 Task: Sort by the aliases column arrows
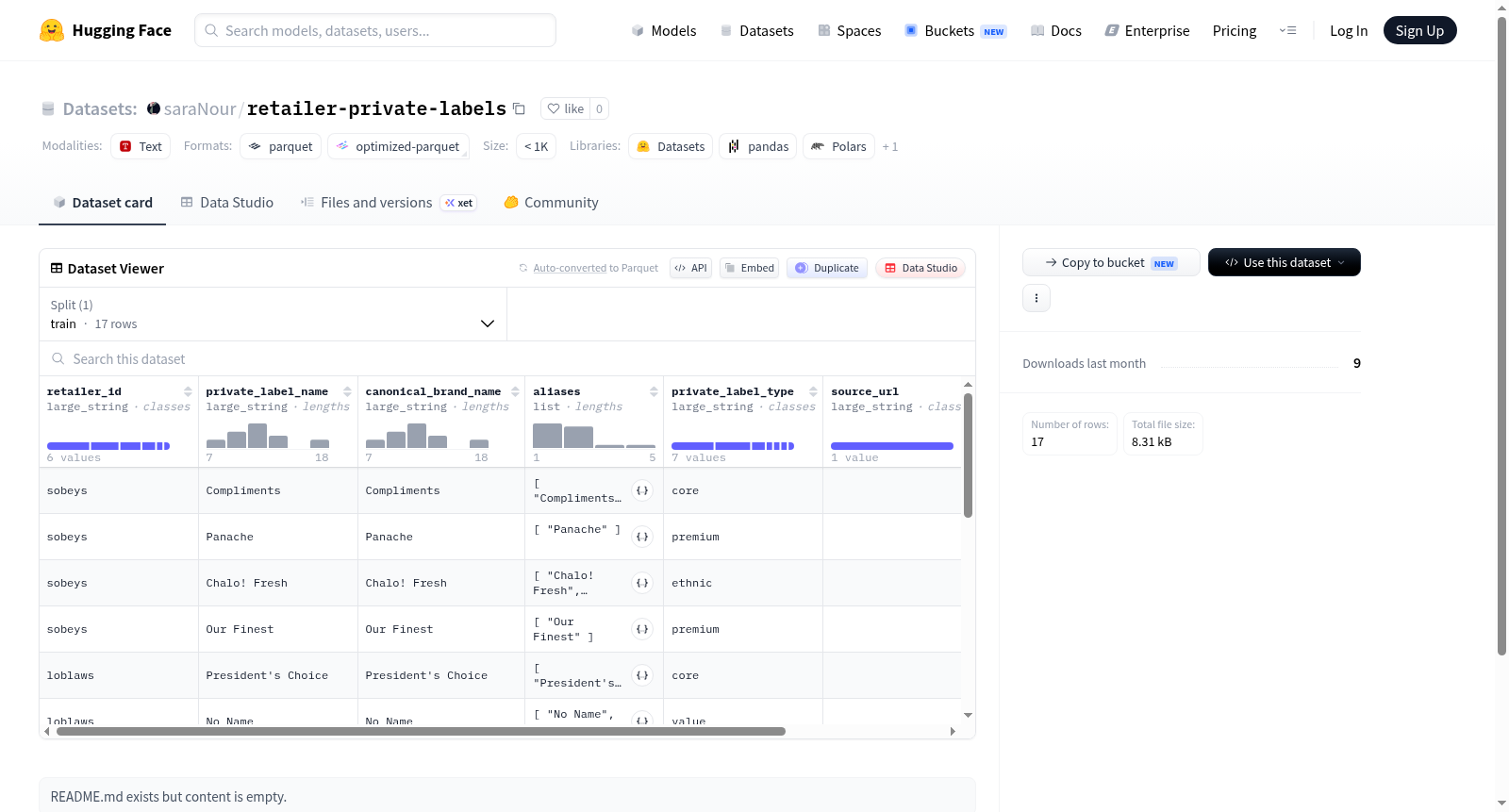[x=654, y=391]
